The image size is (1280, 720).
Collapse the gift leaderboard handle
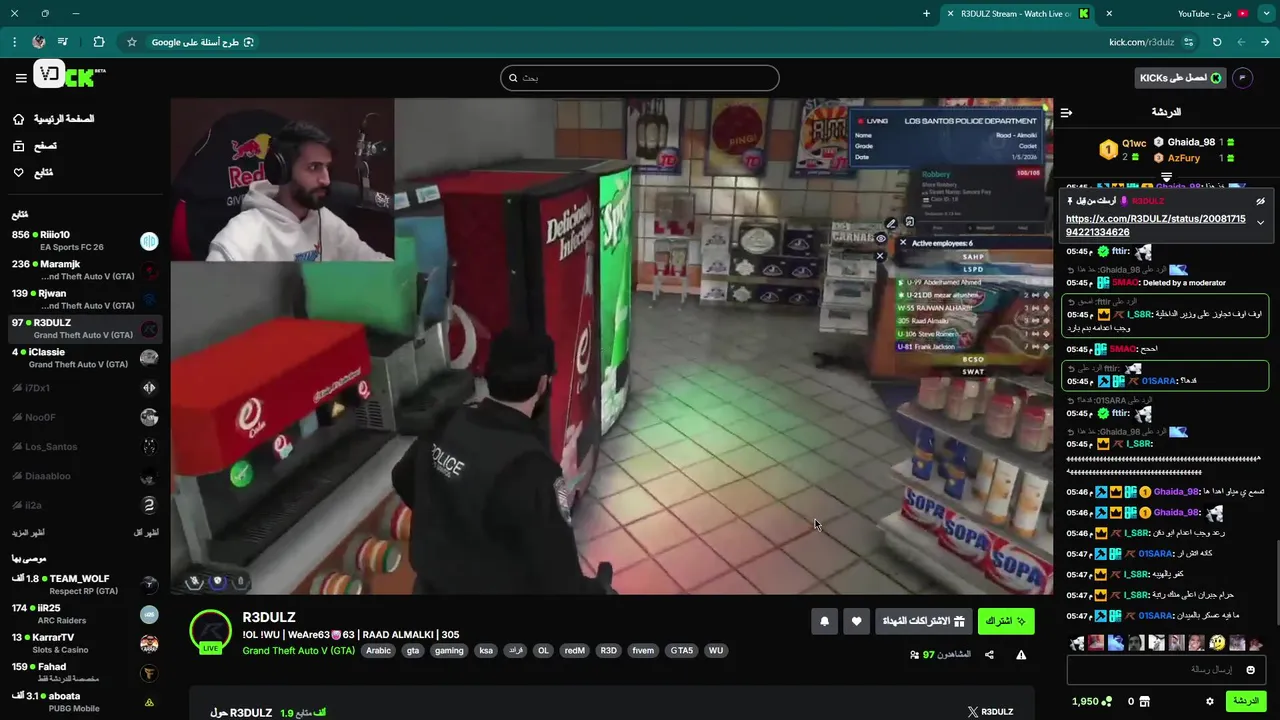(1166, 177)
